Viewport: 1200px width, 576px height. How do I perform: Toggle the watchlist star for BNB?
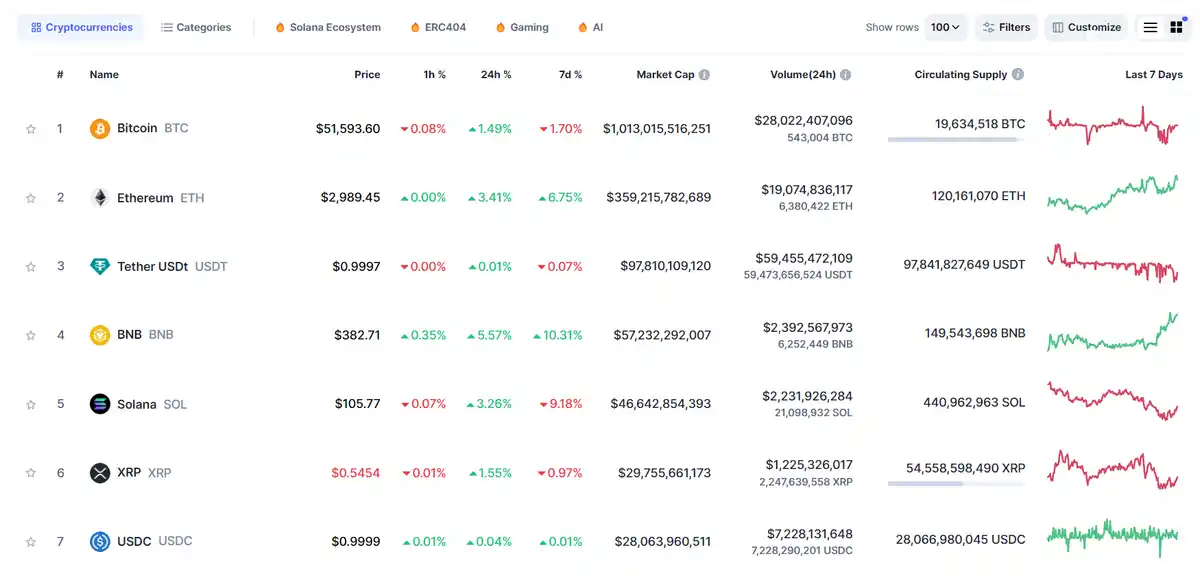click(31, 336)
